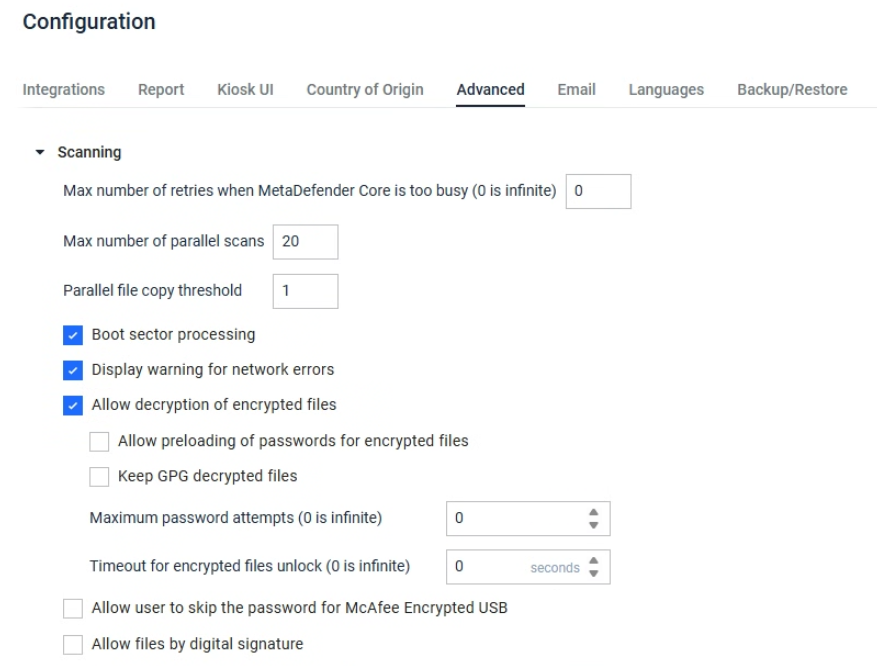Disable Display warning for network errors
This screenshot has width=877, height=666.
coord(72,370)
